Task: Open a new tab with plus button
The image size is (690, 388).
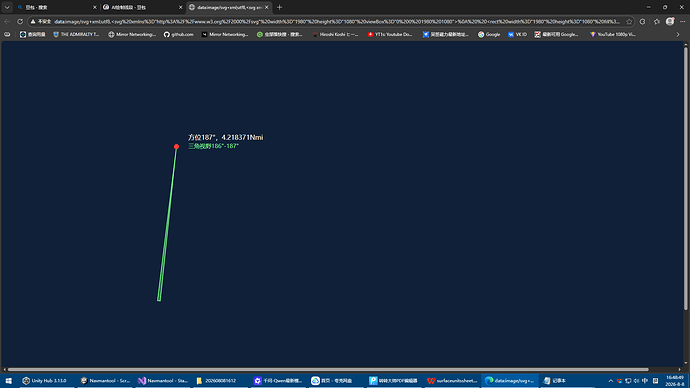Action: point(279,7)
